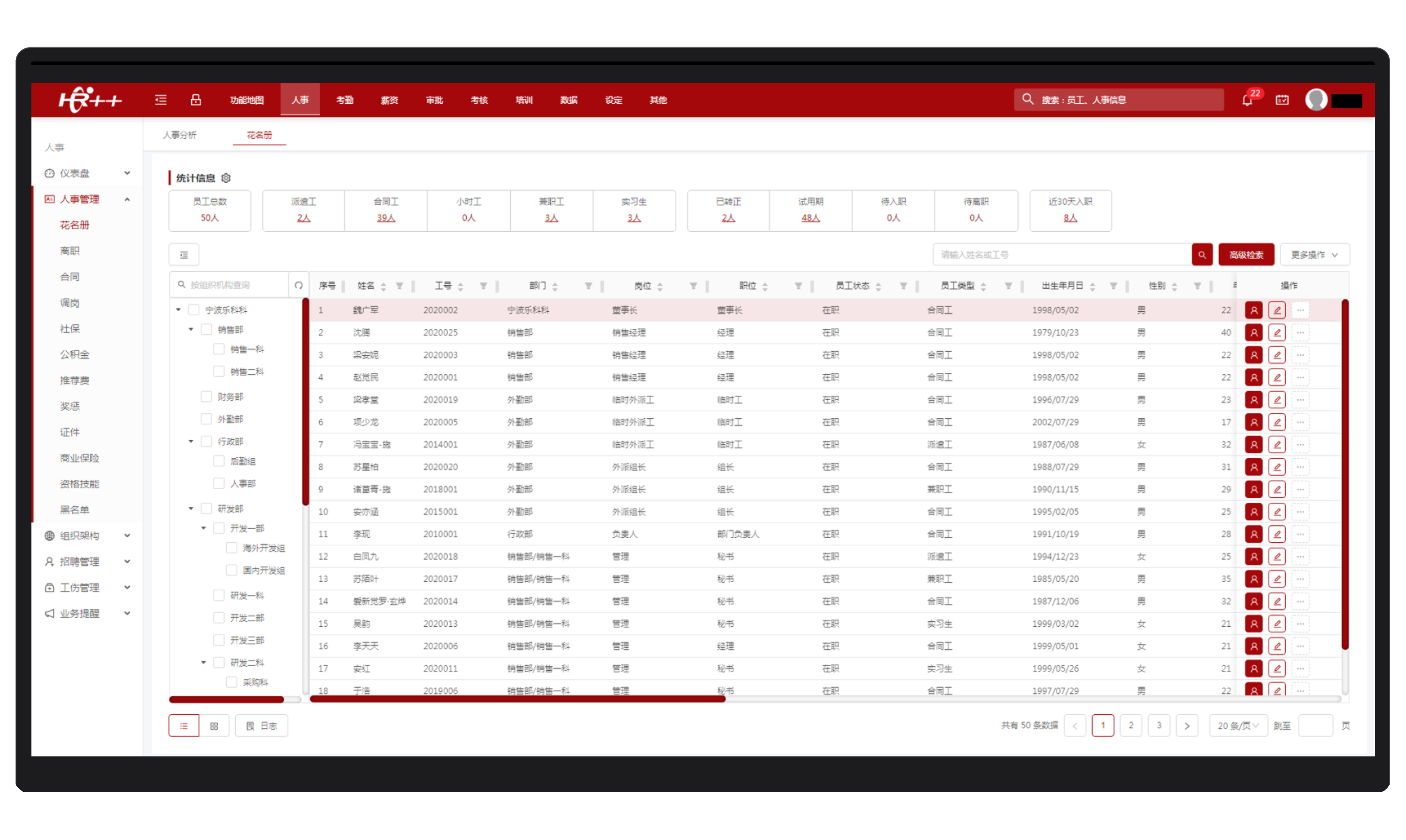Refresh the organization tree search
Viewport: 1406px width, 840px height.
299,285
